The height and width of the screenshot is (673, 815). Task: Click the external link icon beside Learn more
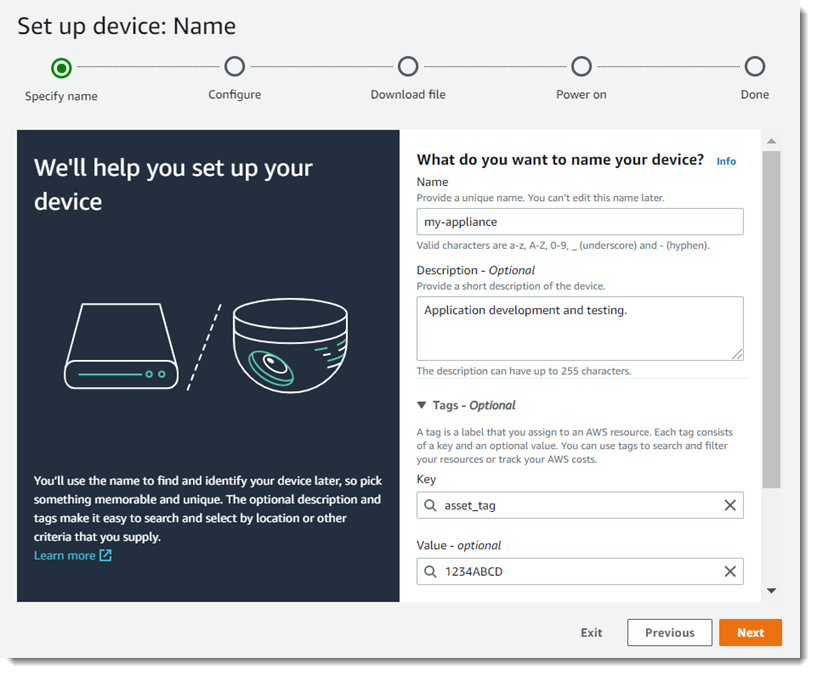pyautogui.click(x=106, y=556)
